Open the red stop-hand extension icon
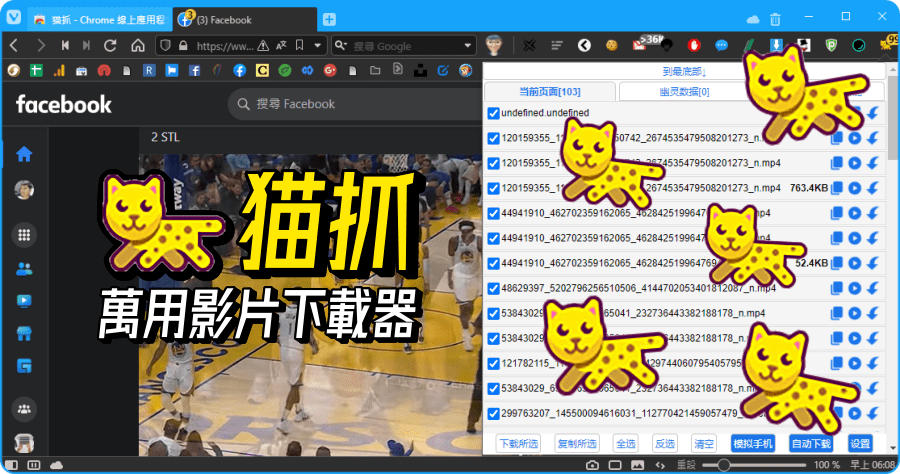 coord(694,45)
